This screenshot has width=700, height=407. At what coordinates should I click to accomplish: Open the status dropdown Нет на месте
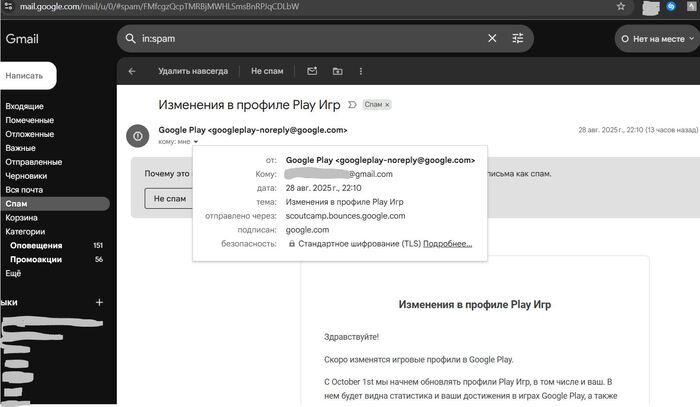pyautogui.click(x=658, y=39)
